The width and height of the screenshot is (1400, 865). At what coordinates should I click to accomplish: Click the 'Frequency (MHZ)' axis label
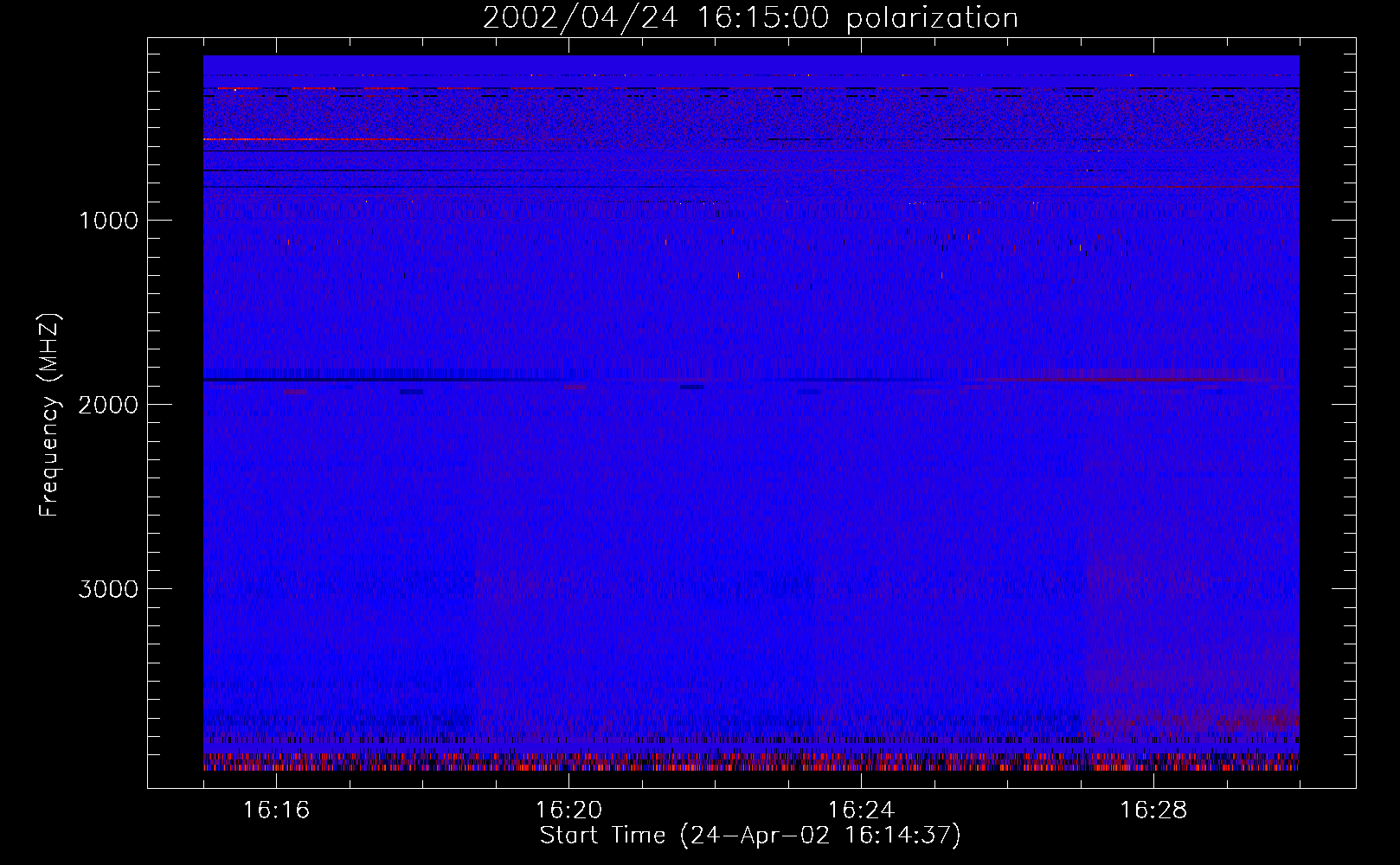click(49, 415)
